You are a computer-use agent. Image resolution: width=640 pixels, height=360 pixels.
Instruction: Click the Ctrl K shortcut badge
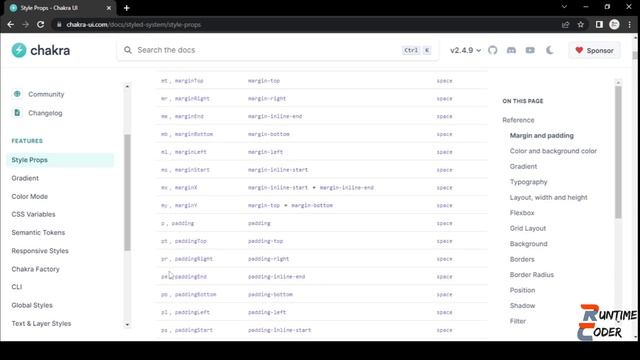[x=416, y=50]
